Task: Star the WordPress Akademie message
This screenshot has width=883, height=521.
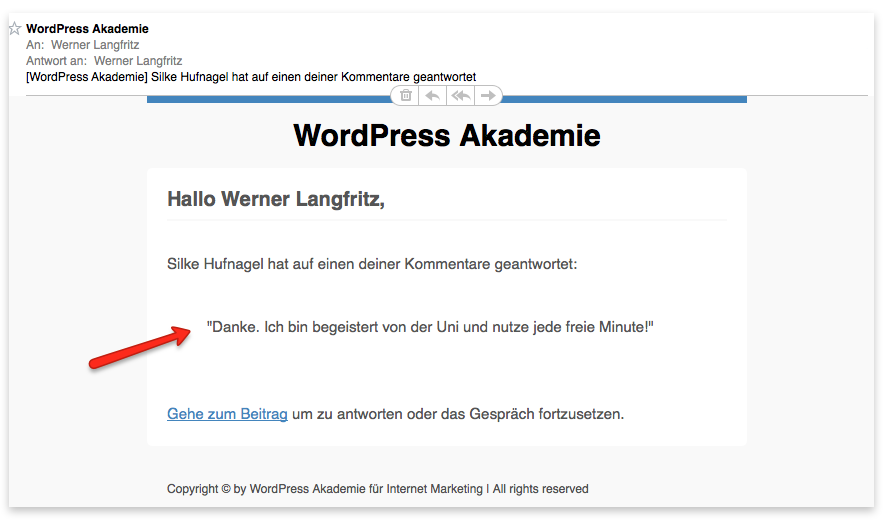Action: 15,28
